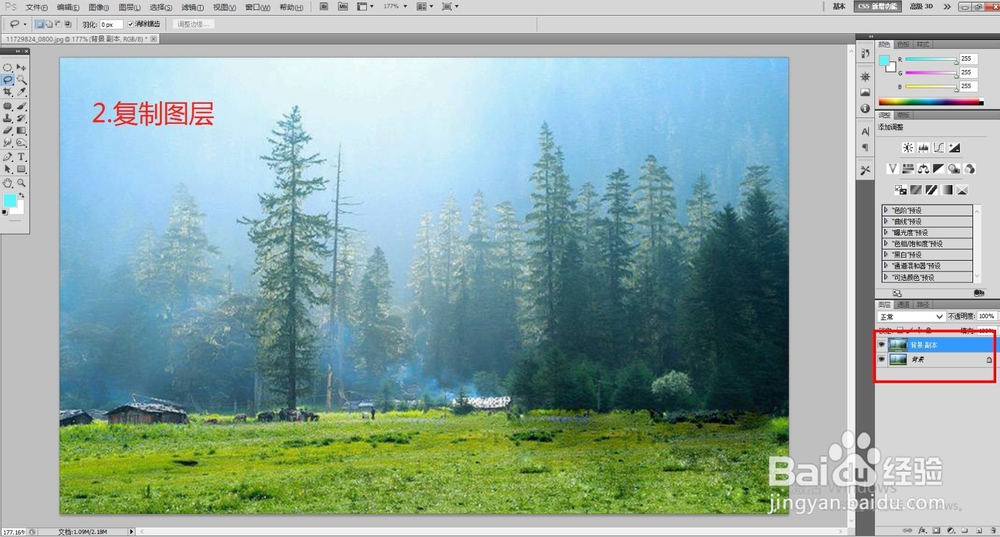
Task: Select the Quick Selection wand tool
Action: coord(22,80)
